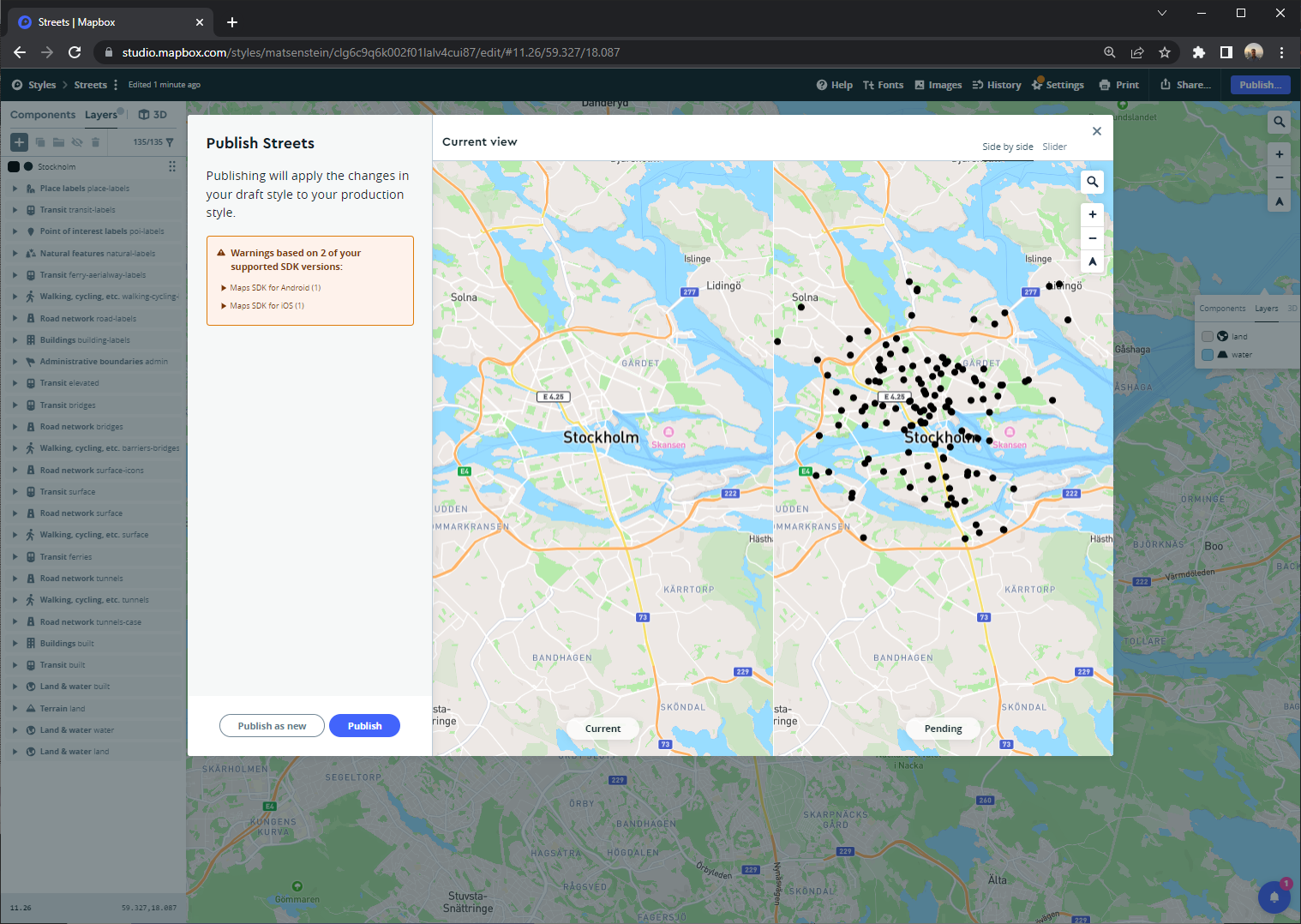The width and height of the screenshot is (1301, 924).
Task: Share this page from the address bar
Action: pyautogui.click(x=1136, y=52)
